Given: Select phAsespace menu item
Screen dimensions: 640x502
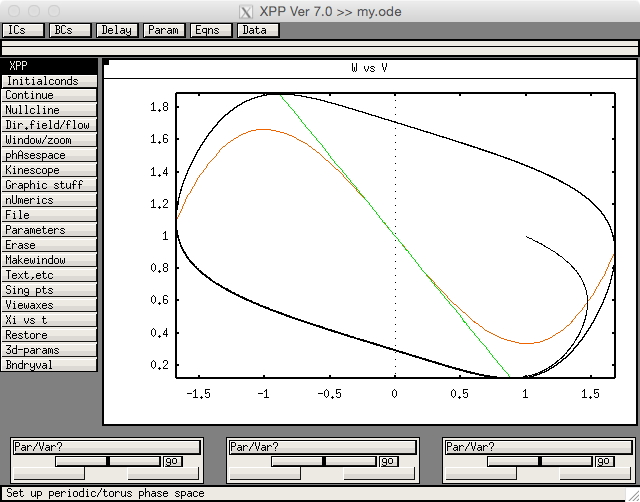Looking at the screenshot, I should point(49,155).
